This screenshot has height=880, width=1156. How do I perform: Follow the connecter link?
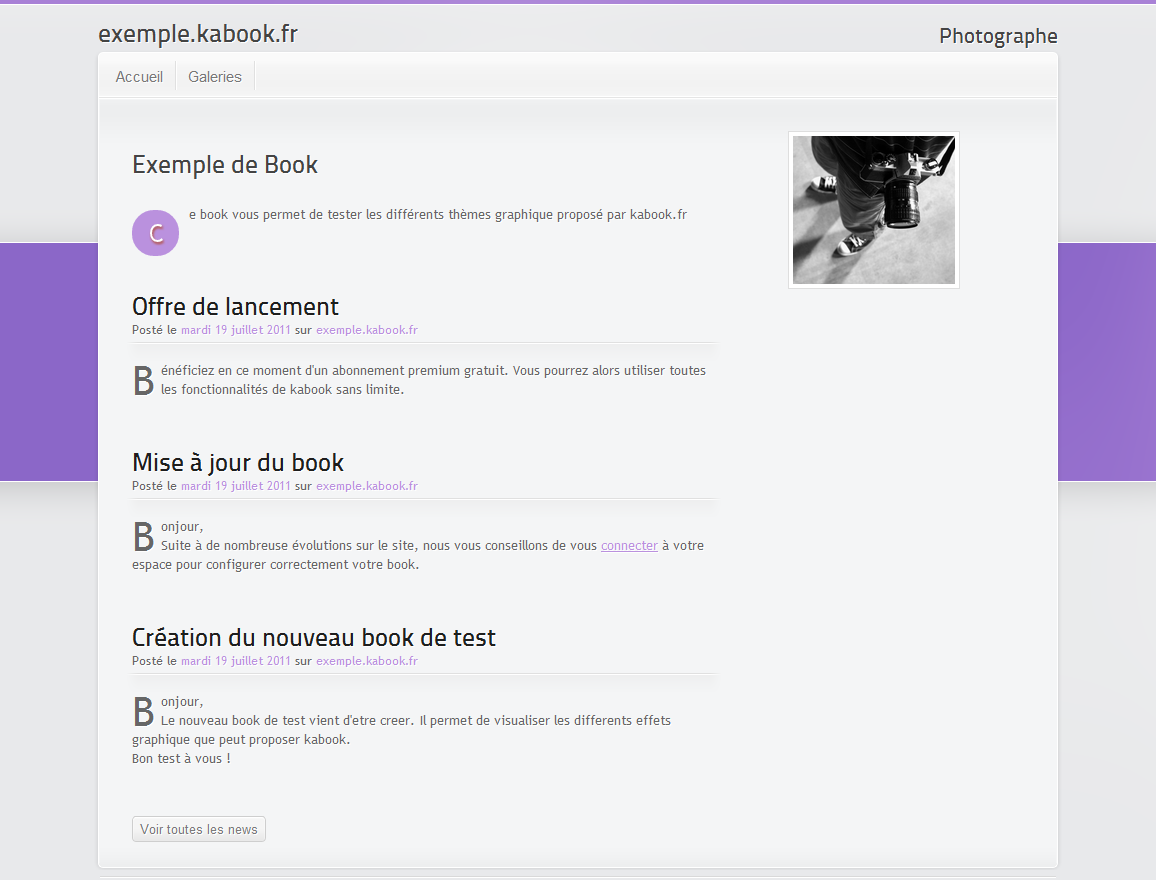click(629, 545)
